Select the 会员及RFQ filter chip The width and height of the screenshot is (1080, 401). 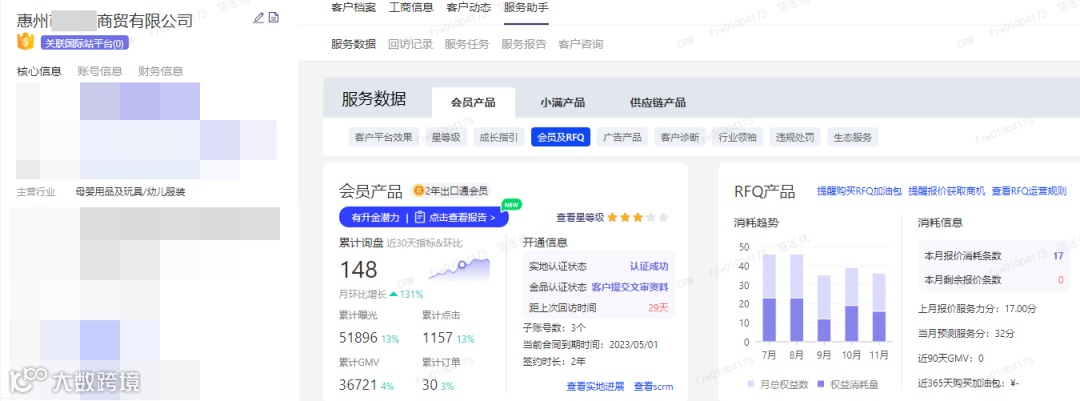(561, 137)
